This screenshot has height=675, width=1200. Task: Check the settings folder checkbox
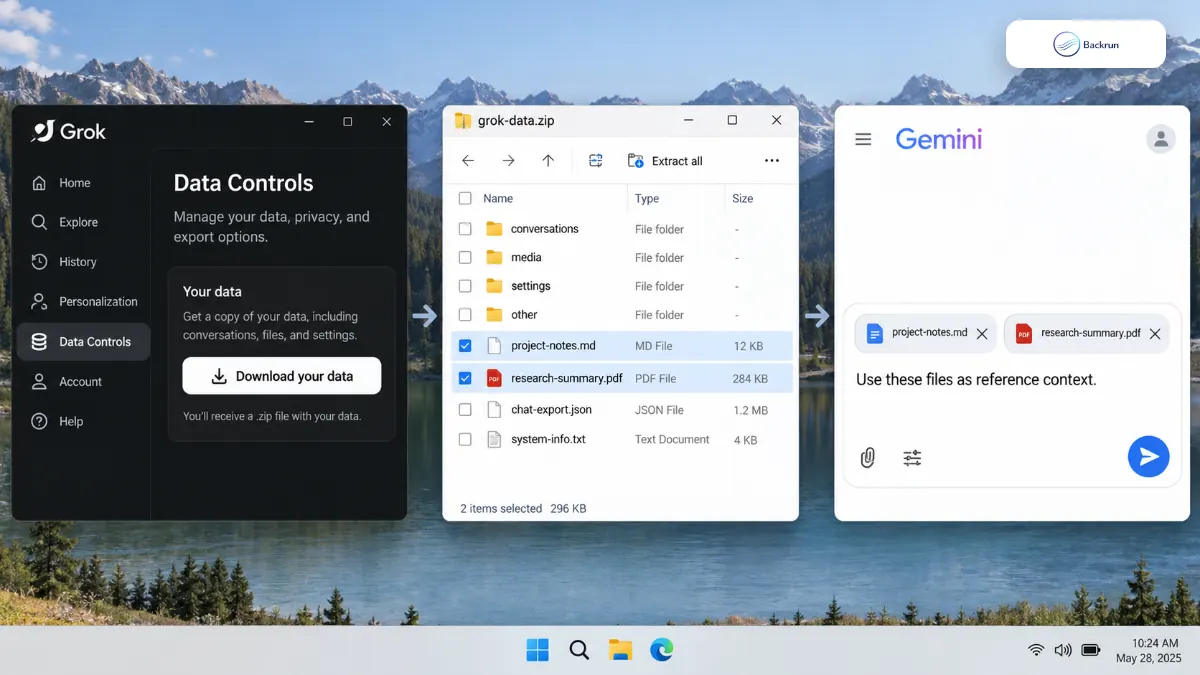[x=465, y=286]
